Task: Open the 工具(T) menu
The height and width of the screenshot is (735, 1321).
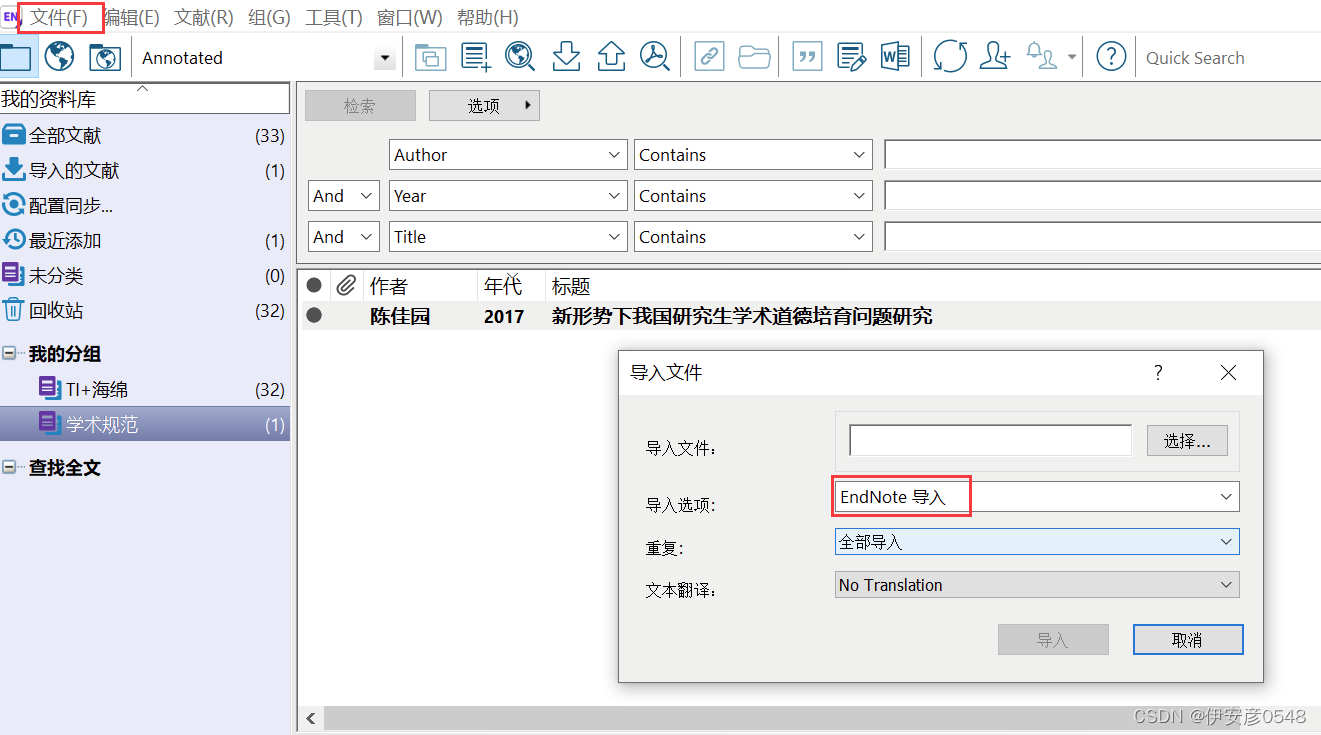Action: (334, 17)
